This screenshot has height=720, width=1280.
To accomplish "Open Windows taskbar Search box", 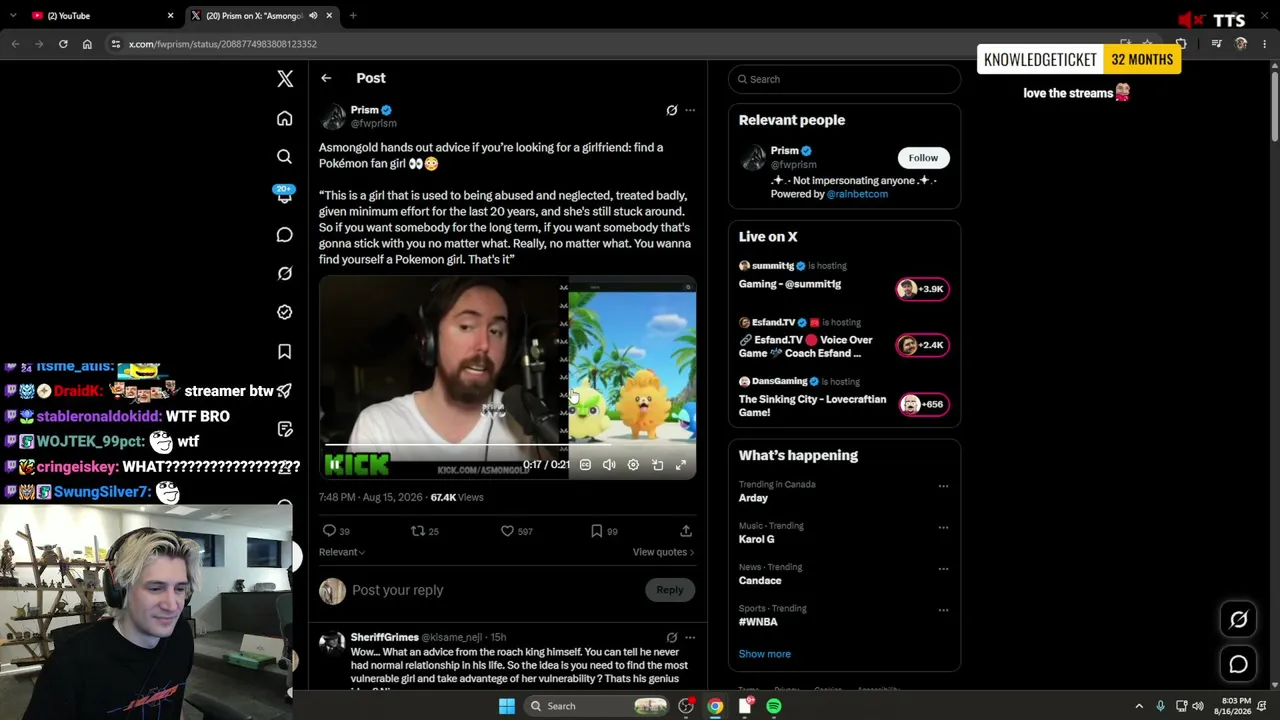I will tap(596, 706).
